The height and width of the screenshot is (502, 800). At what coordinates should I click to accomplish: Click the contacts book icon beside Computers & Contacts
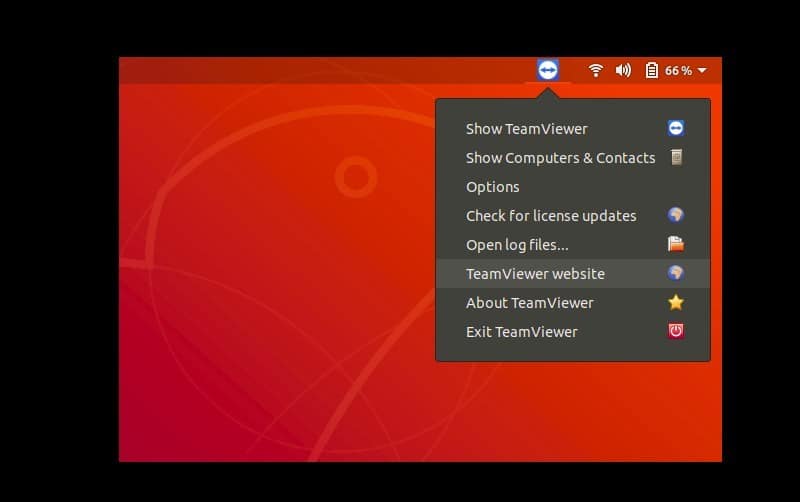point(677,157)
